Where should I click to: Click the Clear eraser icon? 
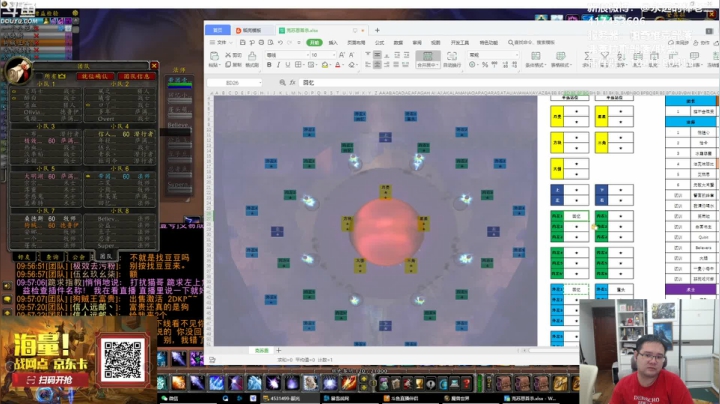pyautogui.click(x=351, y=65)
